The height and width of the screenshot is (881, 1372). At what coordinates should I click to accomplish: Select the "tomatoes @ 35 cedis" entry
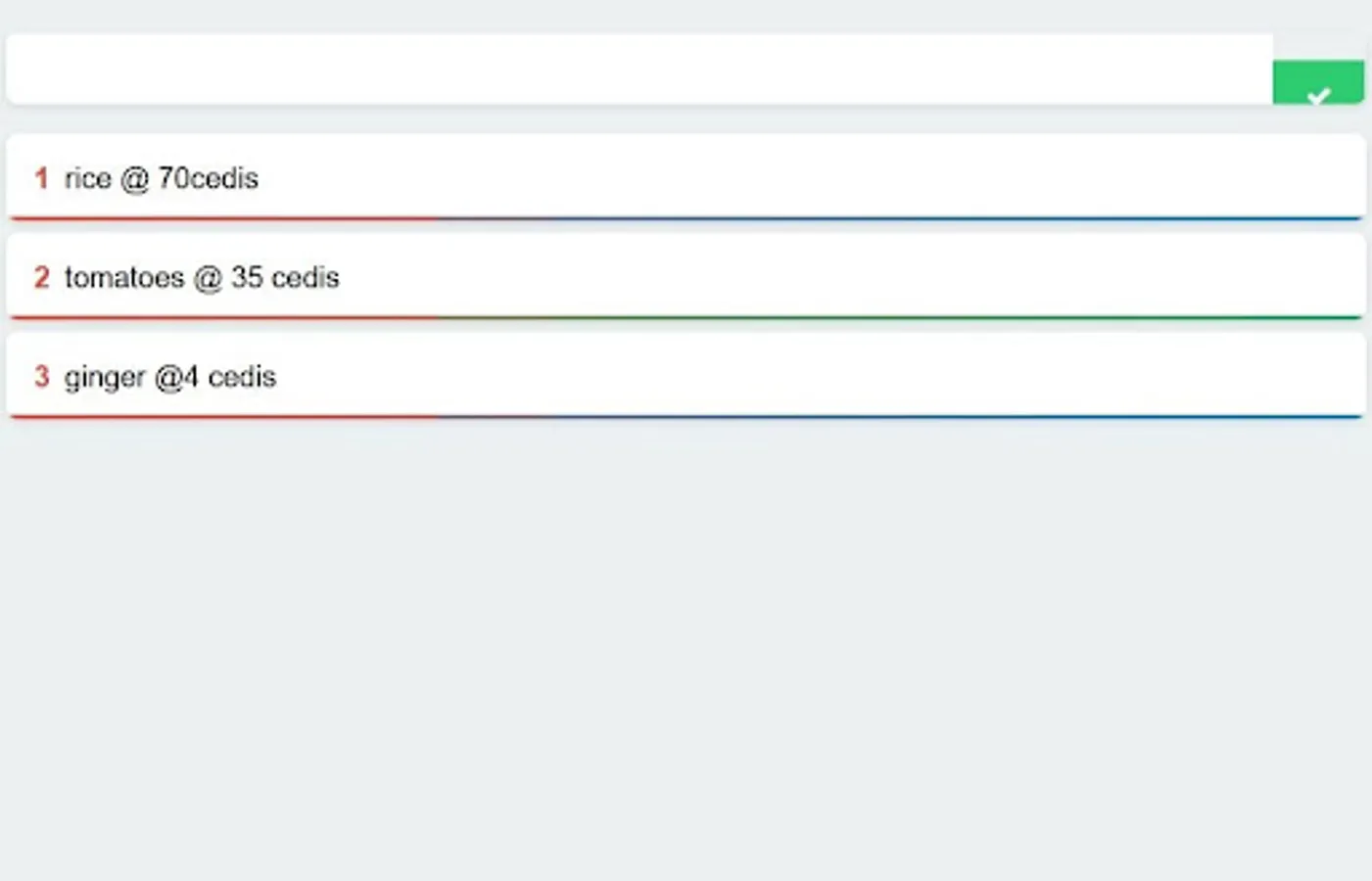click(686, 276)
